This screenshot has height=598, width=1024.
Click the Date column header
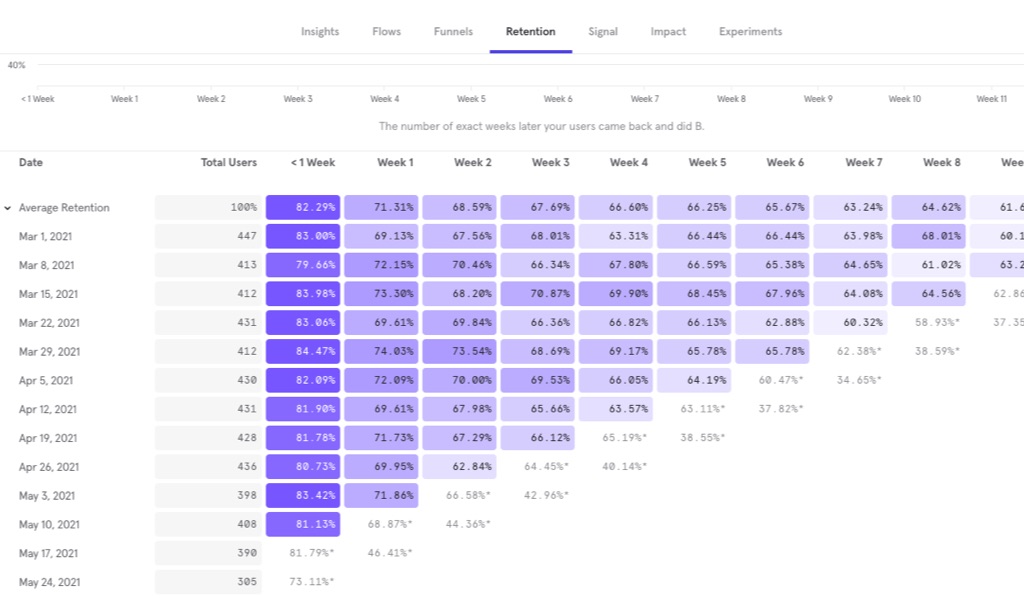[x=31, y=162]
